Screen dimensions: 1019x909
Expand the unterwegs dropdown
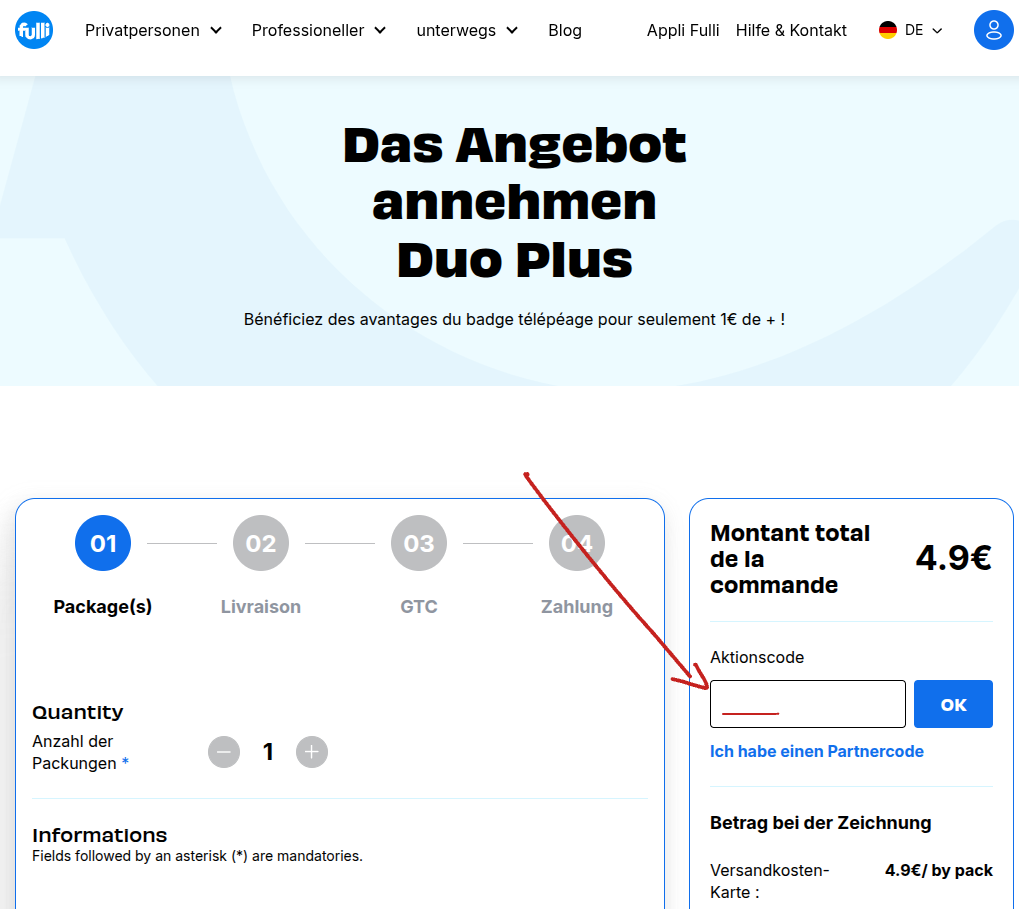coord(466,30)
